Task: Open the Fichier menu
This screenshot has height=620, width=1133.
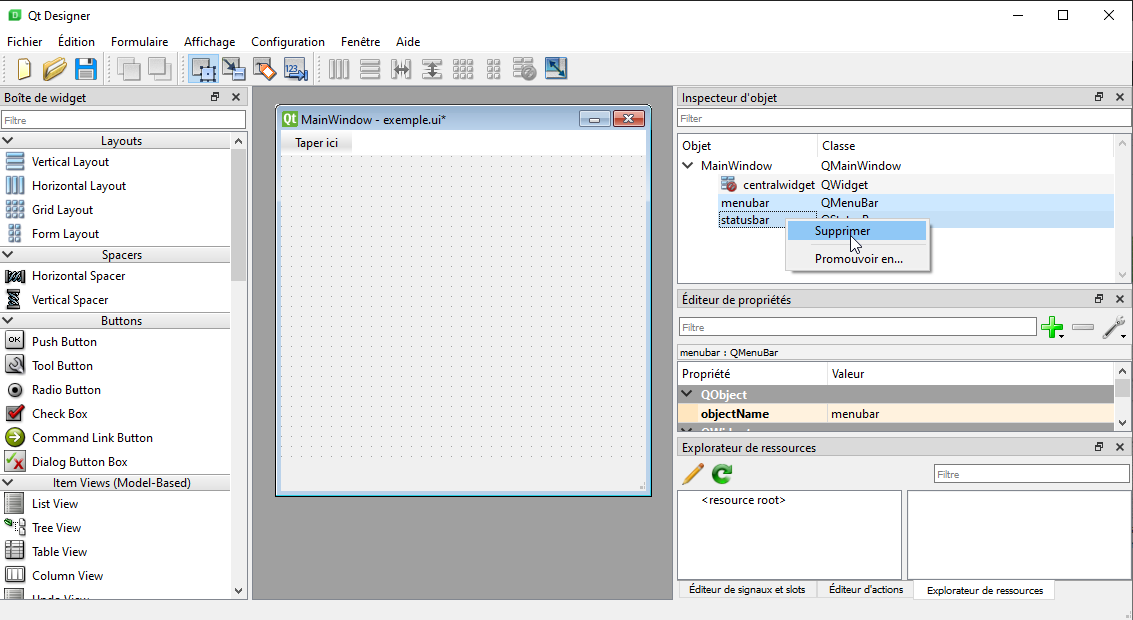Action: tap(25, 42)
